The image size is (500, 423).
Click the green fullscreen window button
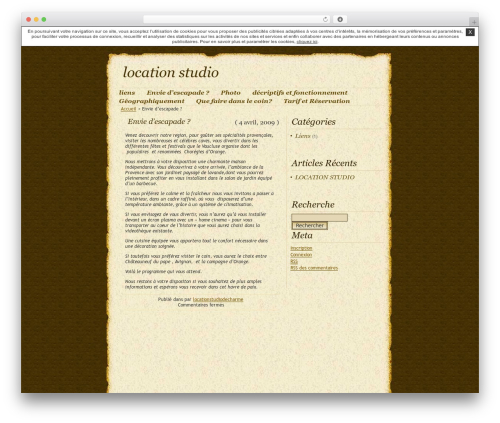pos(44,19)
